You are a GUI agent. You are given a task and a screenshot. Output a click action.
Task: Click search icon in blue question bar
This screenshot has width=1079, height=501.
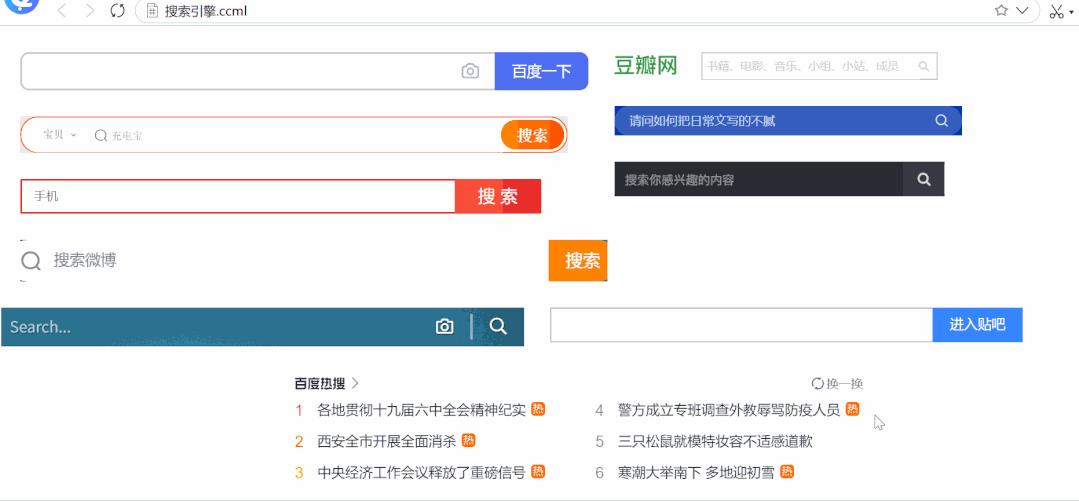pyautogui.click(x=941, y=121)
